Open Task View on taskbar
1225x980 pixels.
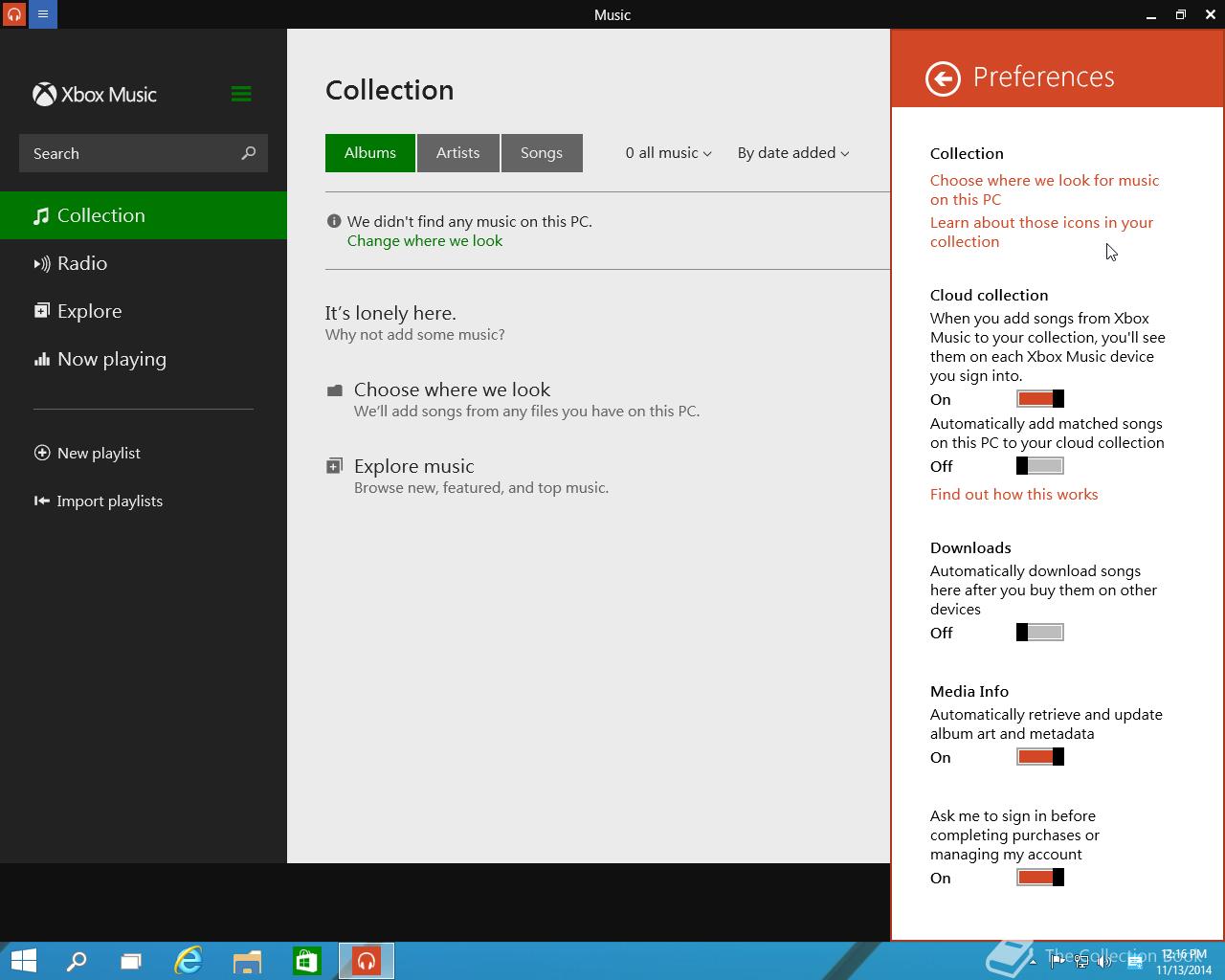pos(131,961)
